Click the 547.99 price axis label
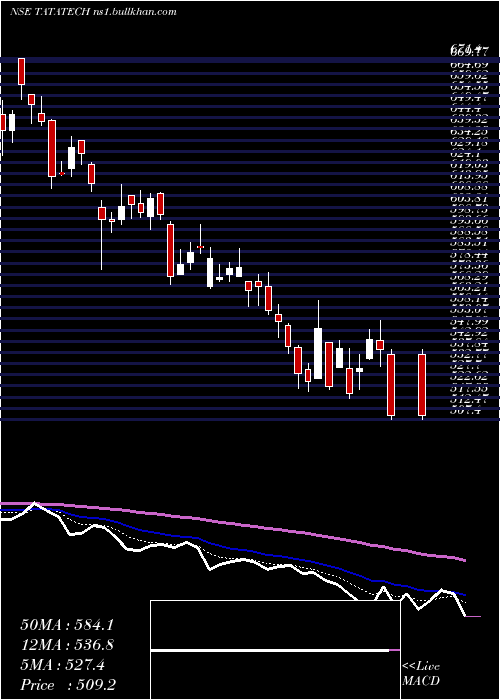The width and height of the screenshot is (500, 700). (468, 321)
